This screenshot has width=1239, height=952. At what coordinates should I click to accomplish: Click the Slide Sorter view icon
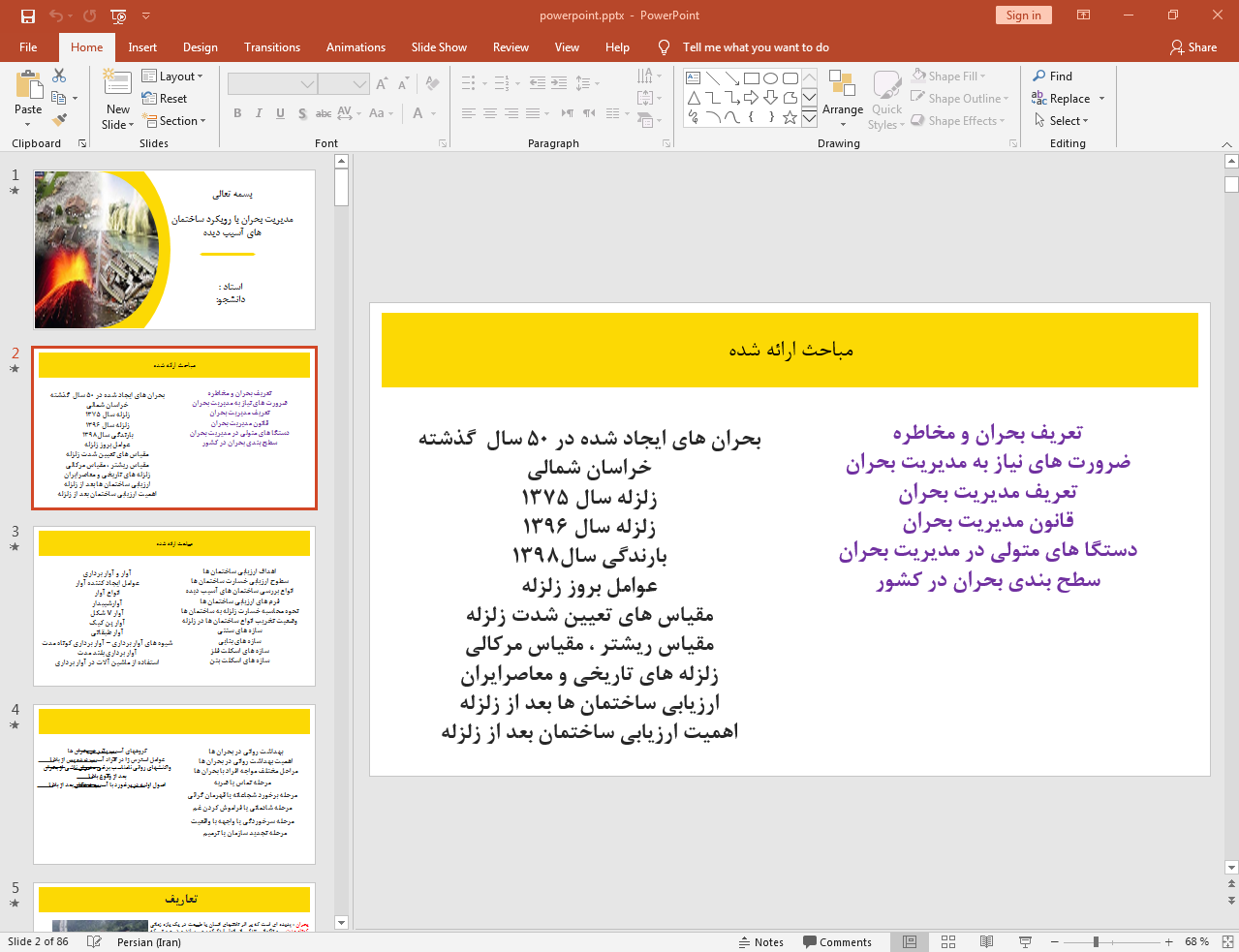948,941
